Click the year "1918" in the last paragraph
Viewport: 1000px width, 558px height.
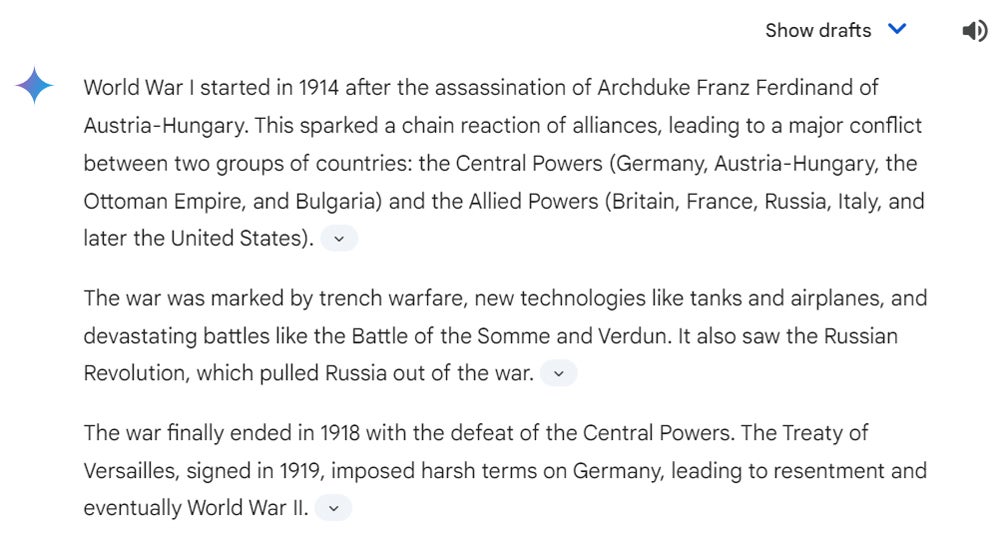tap(340, 433)
